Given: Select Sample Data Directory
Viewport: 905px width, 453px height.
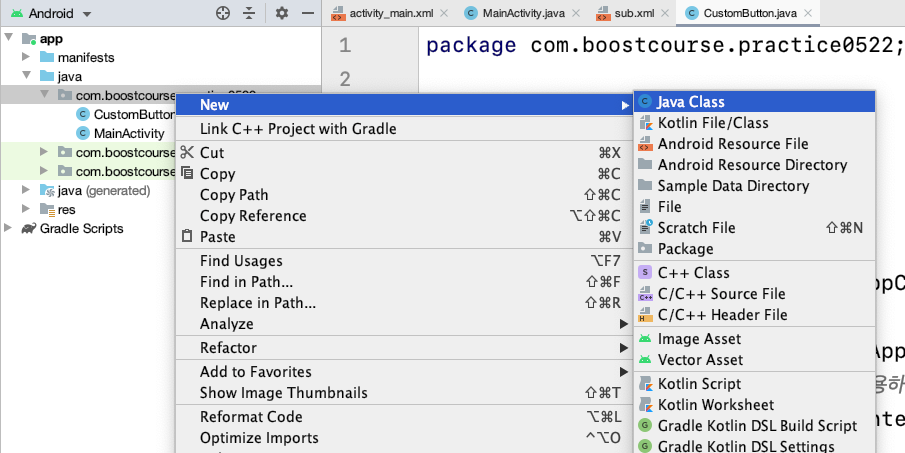Looking at the screenshot, I should [754, 186].
